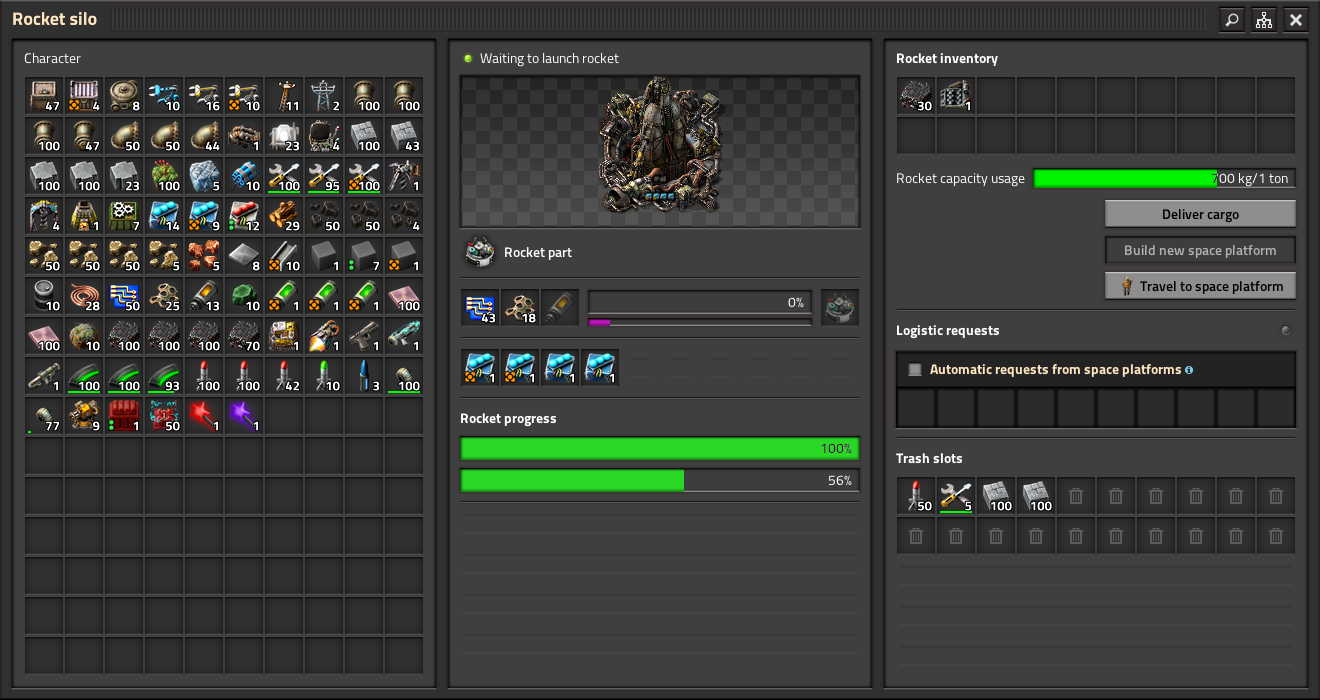Open the logistic network icon button
The width and height of the screenshot is (1320, 700).
1264,19
